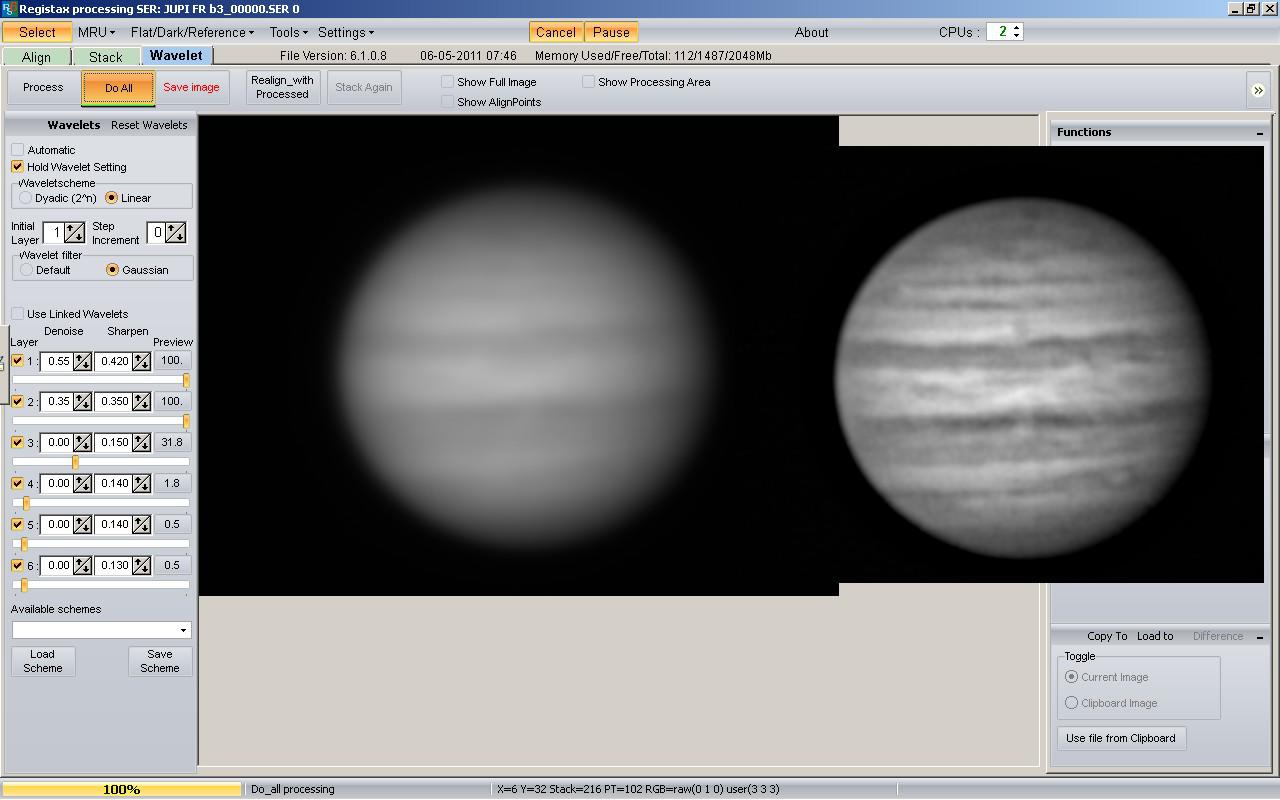The image size is (1280, 800).
Task: Click the Save Scheme button
Action: pyautogui.click(x=160, y=661)
